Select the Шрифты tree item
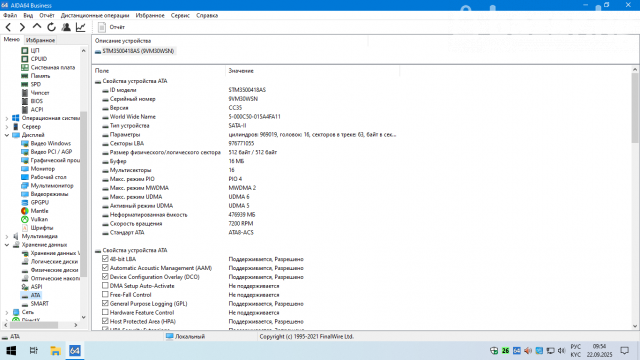This screenshot has height=360, width=640. click(x=42, y=228)
